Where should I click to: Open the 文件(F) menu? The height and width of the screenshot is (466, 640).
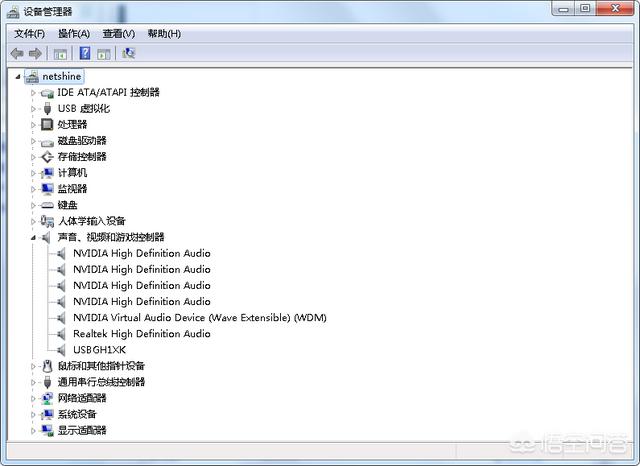coord(29,34)
